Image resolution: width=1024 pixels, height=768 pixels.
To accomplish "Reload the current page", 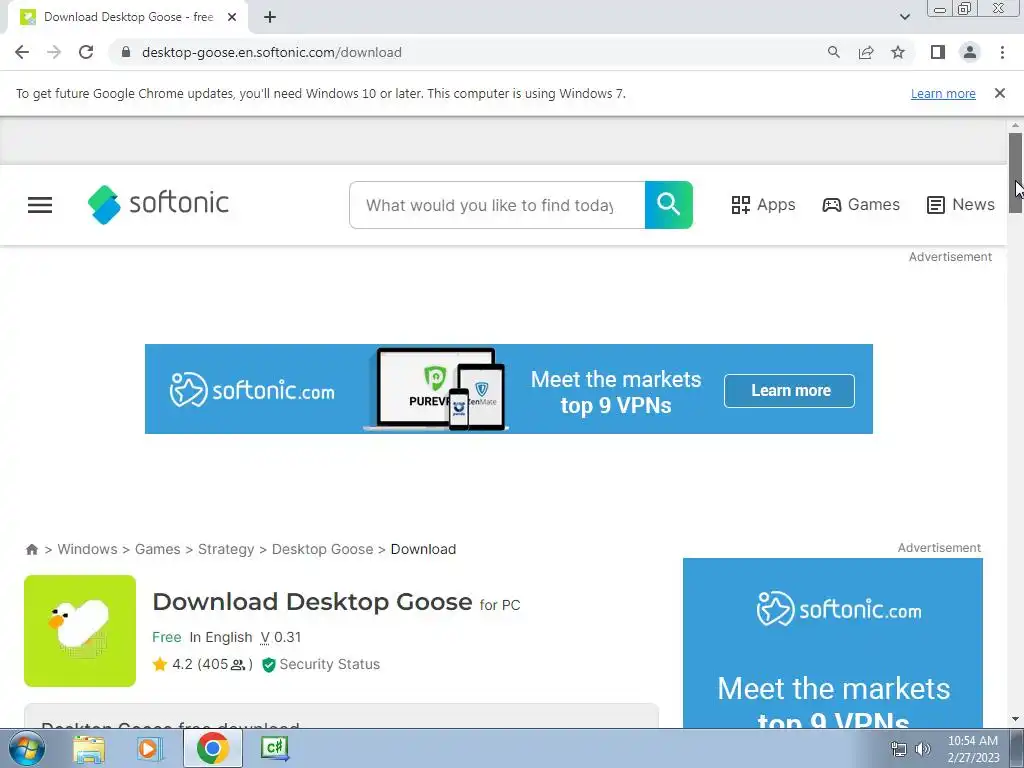I will pos(86,52).
